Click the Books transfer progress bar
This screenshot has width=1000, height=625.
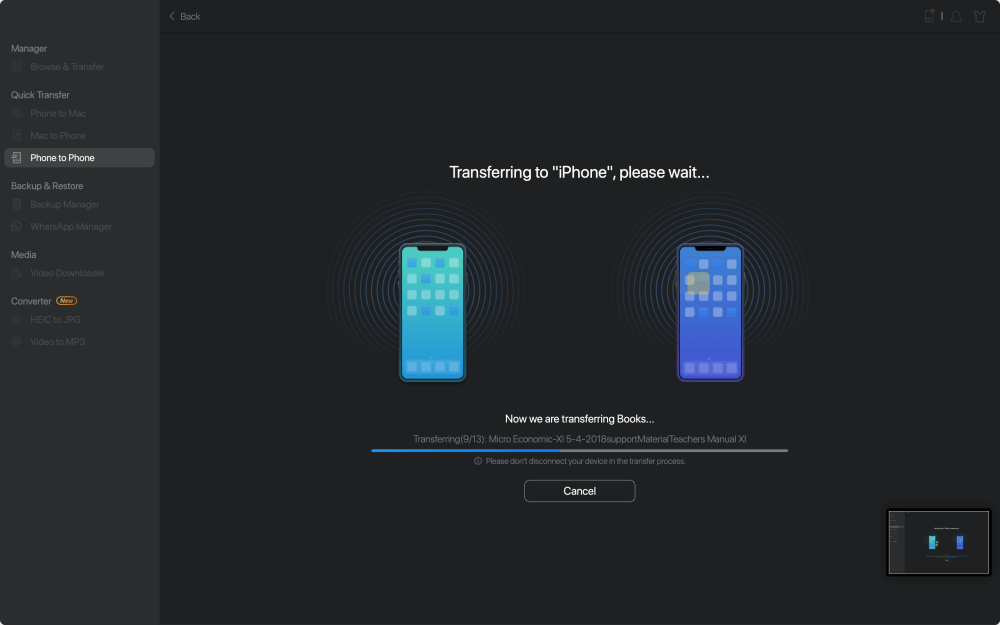pyautogui.click(x=579, y=450)
